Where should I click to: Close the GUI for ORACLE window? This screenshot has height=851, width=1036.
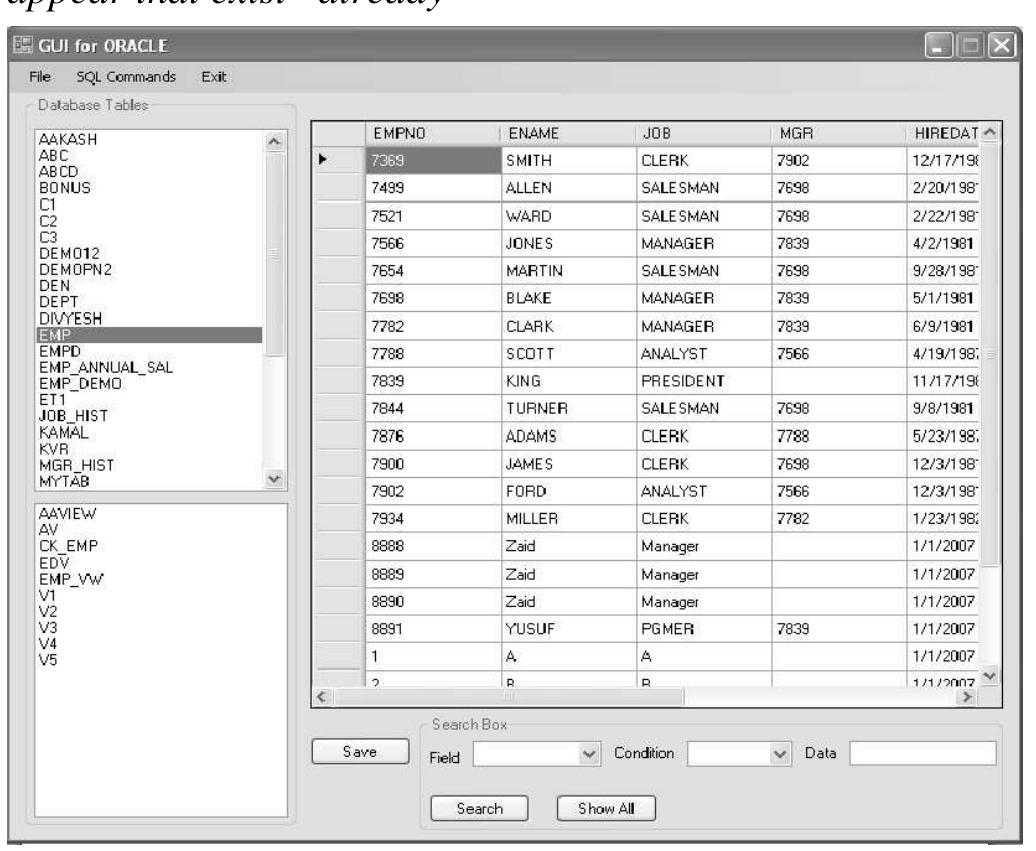click(1002, 46)
